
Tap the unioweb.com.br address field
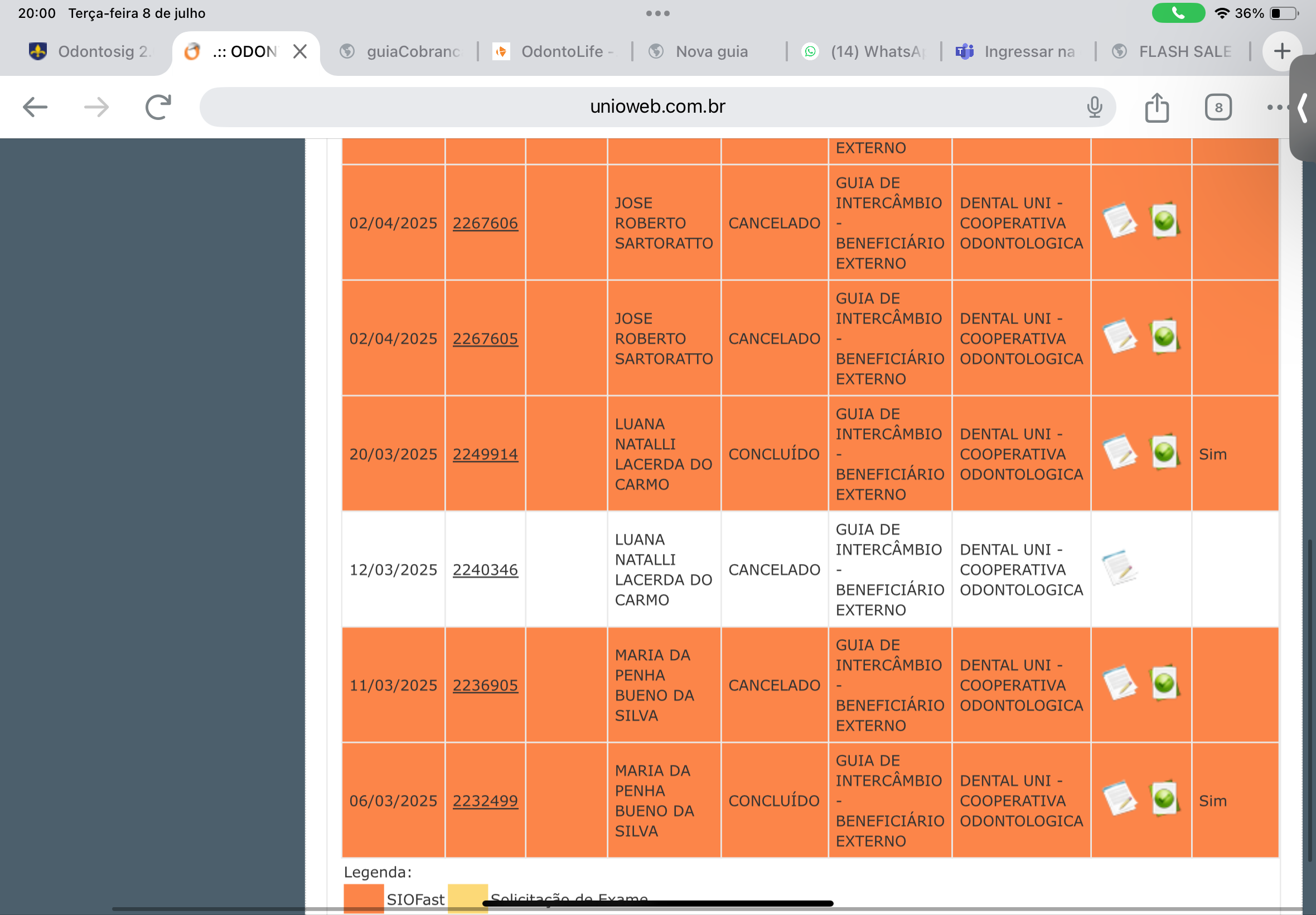point(656,107)
